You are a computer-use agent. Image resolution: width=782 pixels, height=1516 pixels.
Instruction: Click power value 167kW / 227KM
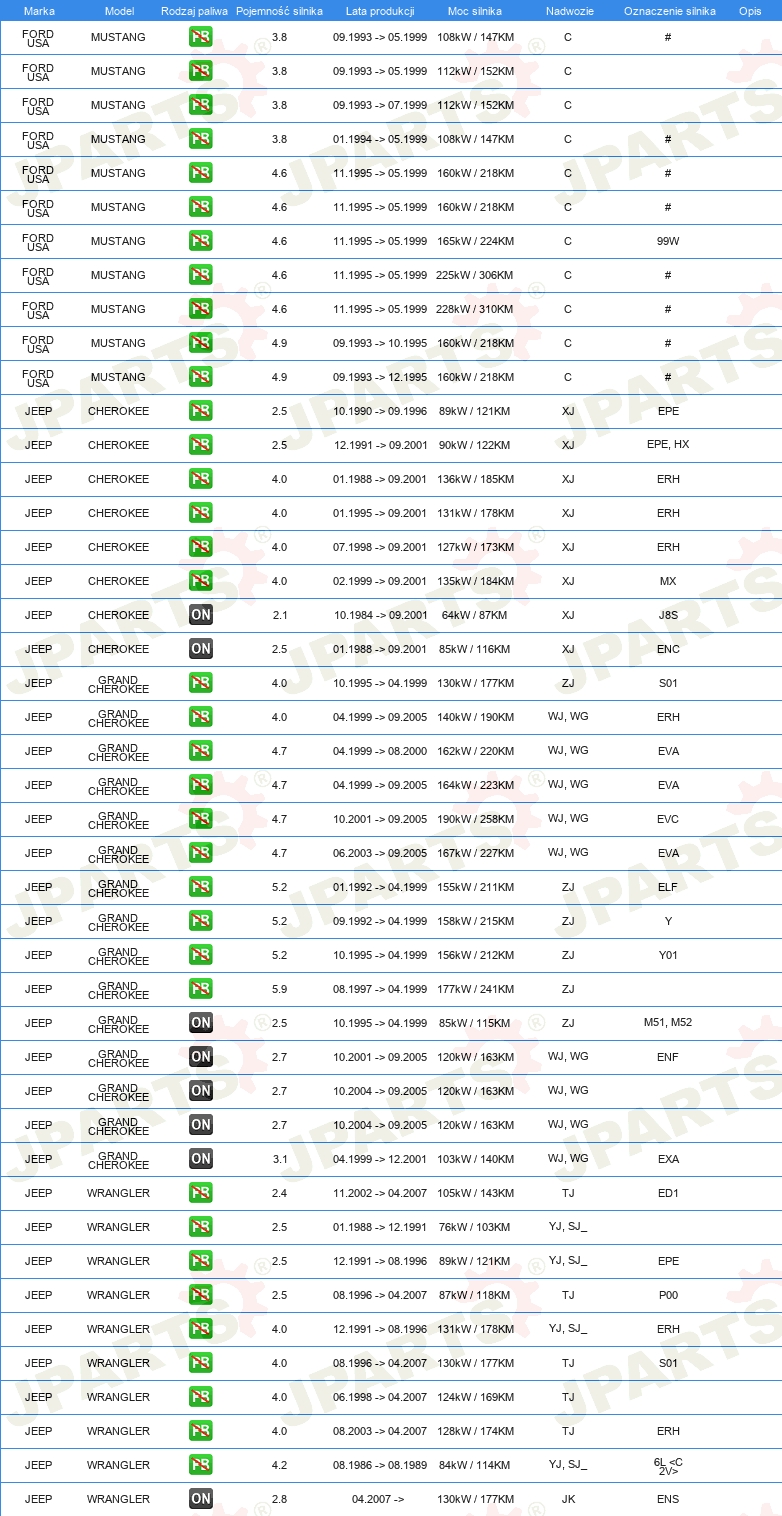pyautogui.click(x=475, y=853)
